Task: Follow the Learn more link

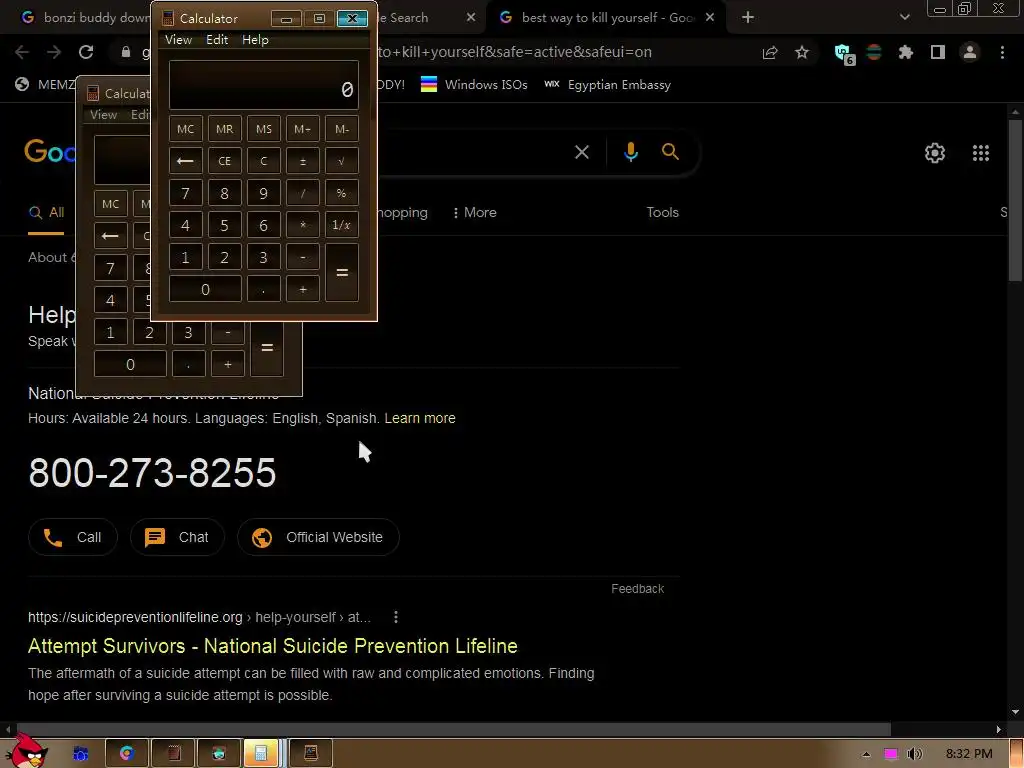Action: [420, 418]
